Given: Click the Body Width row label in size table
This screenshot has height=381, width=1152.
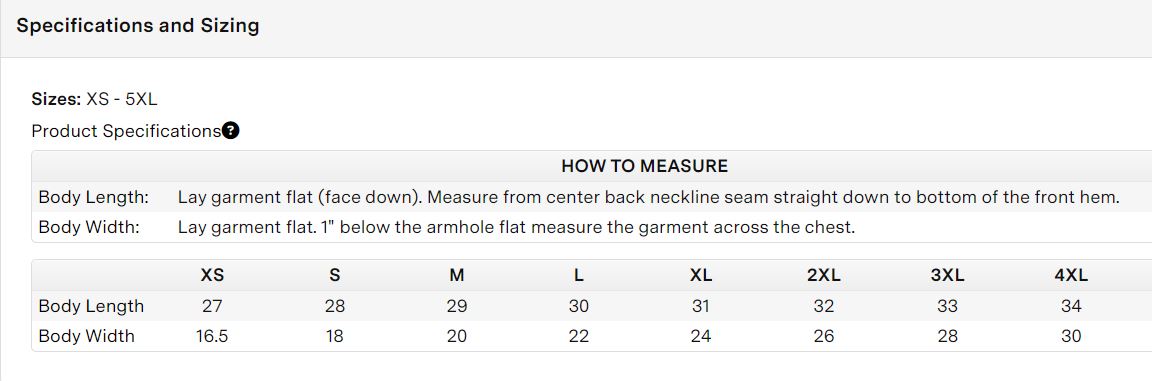Looking at the screenshot, I should 87,336.
